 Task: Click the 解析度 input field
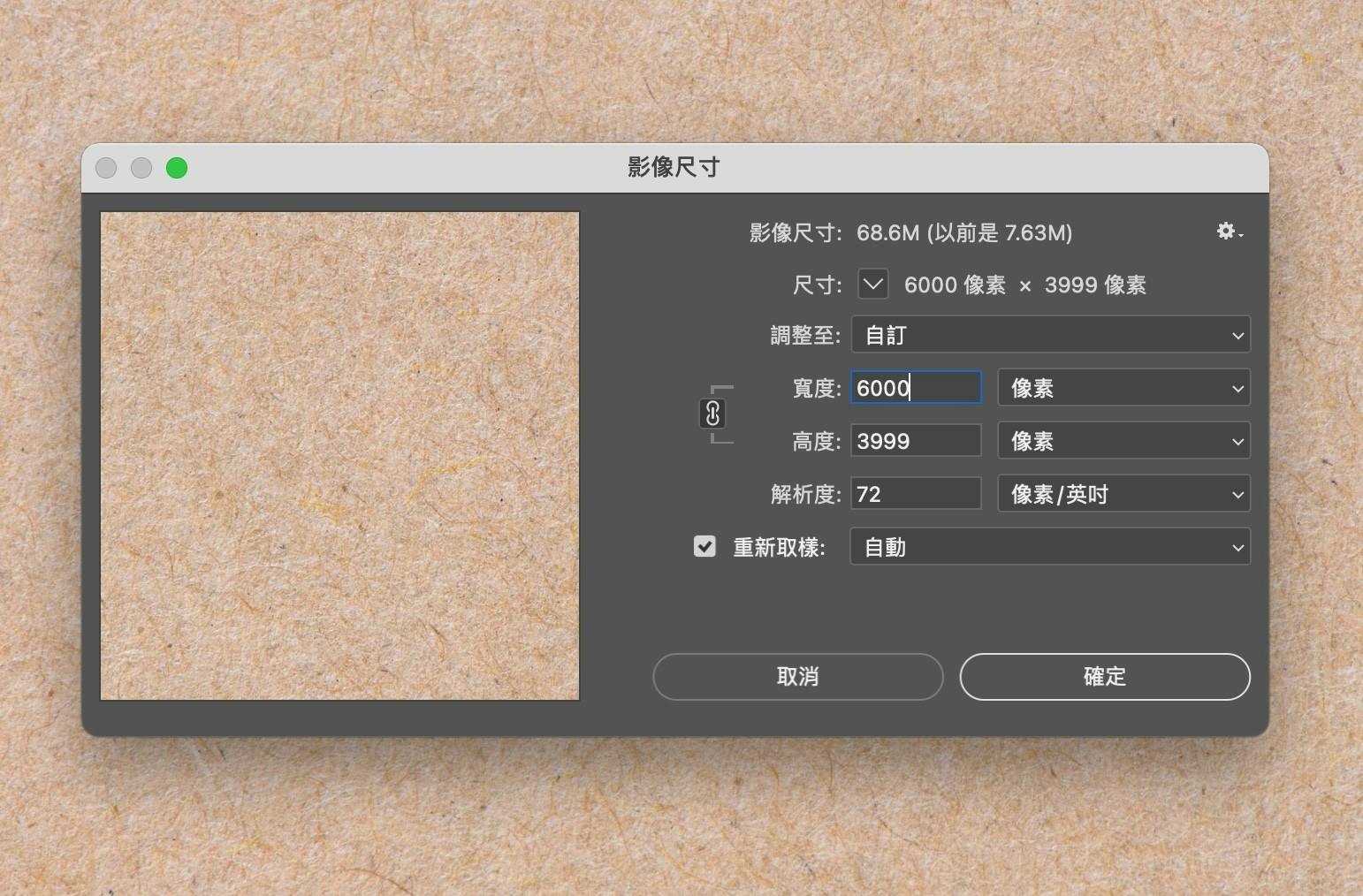(916, 494)
